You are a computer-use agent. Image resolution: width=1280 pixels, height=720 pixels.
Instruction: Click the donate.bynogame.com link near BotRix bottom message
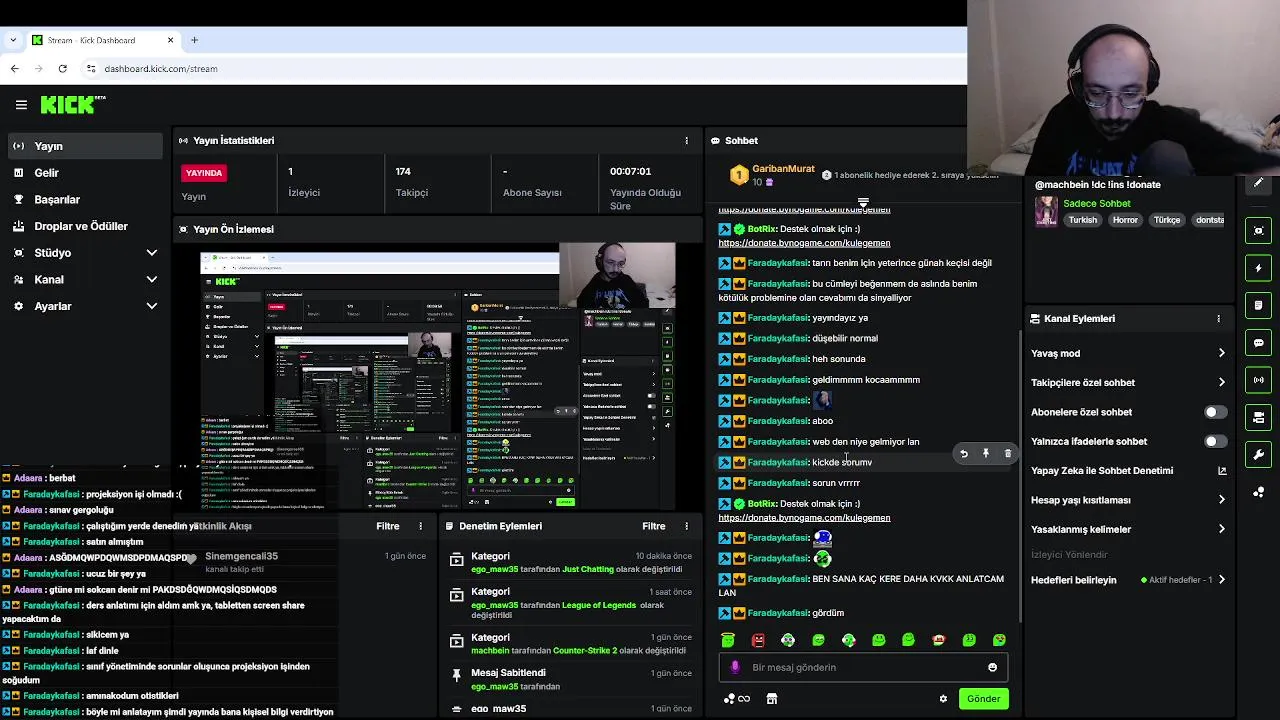point(804,518)
